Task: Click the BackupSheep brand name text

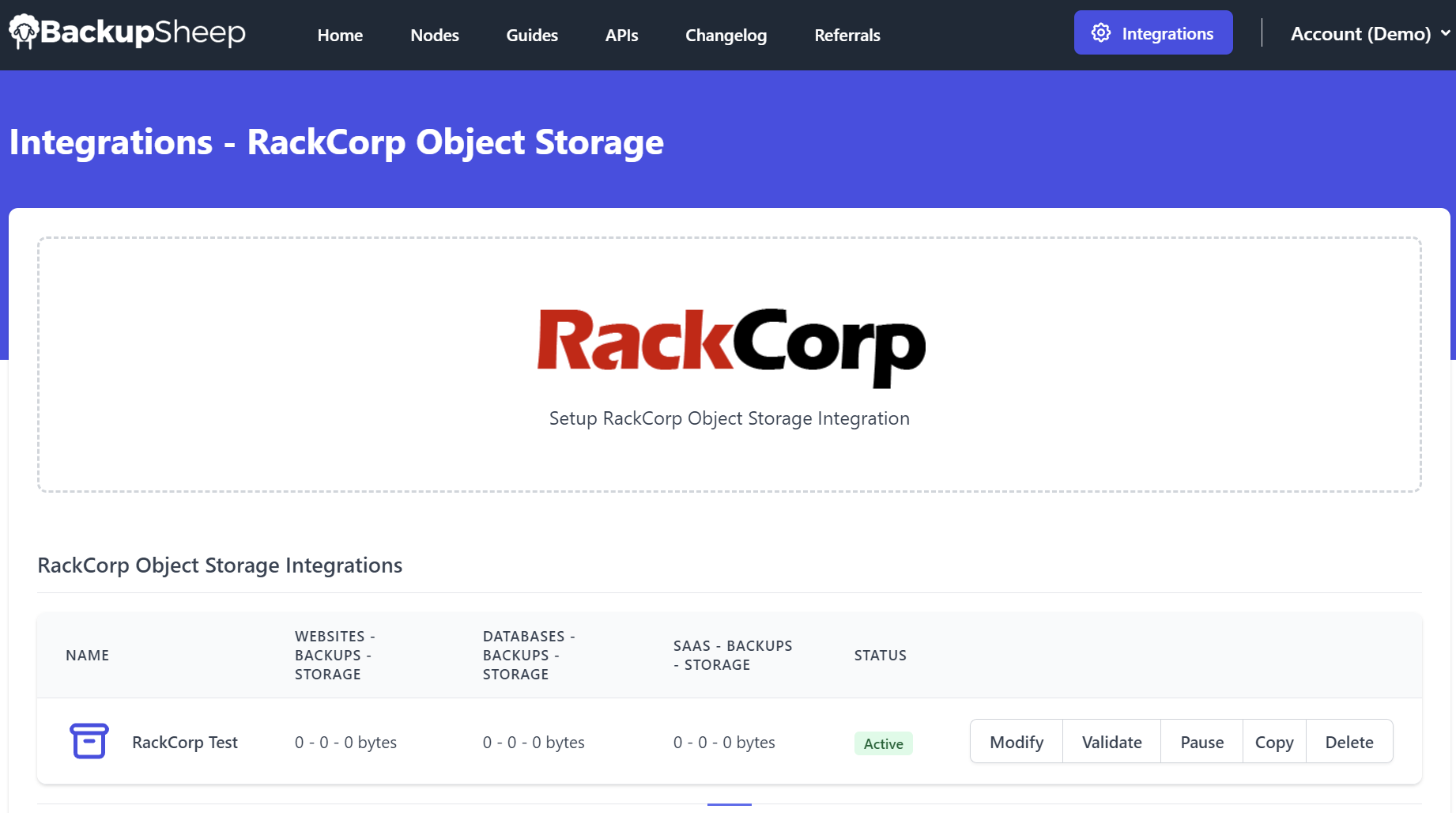Action: (x=143, y=32)
